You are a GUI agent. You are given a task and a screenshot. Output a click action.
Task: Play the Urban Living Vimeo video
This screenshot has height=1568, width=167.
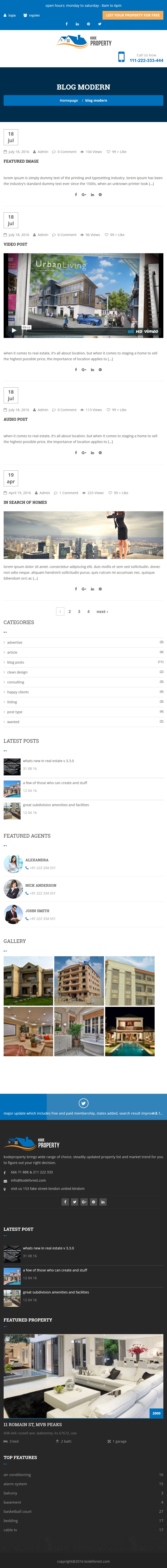(x=13, y=330)
